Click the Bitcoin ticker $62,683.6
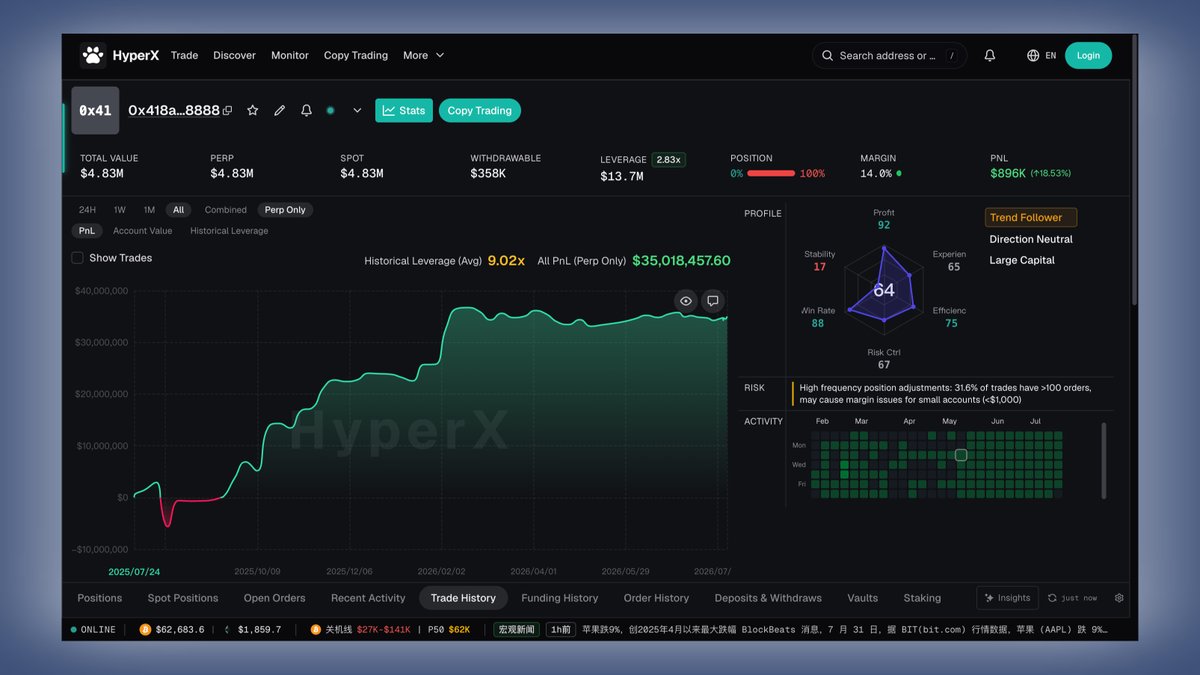The image size is (1200, 675). click(x=172, y=630)
